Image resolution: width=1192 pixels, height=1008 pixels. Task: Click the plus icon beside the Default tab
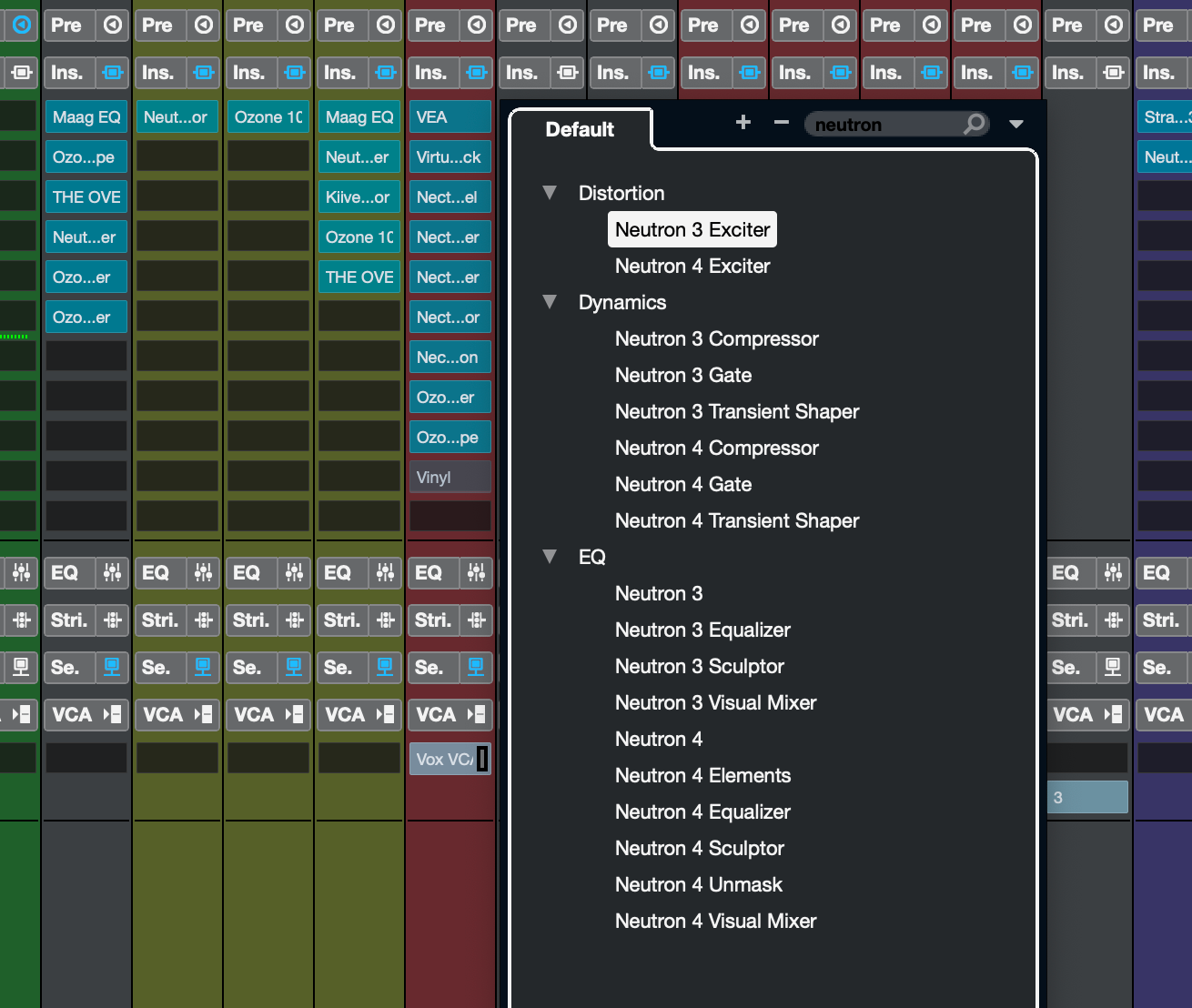(743, 122)
